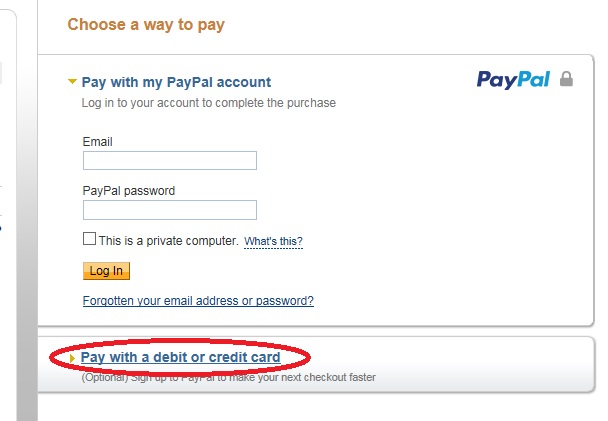This screenshot has height=421, width=608.
Task: Check the This is a private computer box
Action: point(89,238)
